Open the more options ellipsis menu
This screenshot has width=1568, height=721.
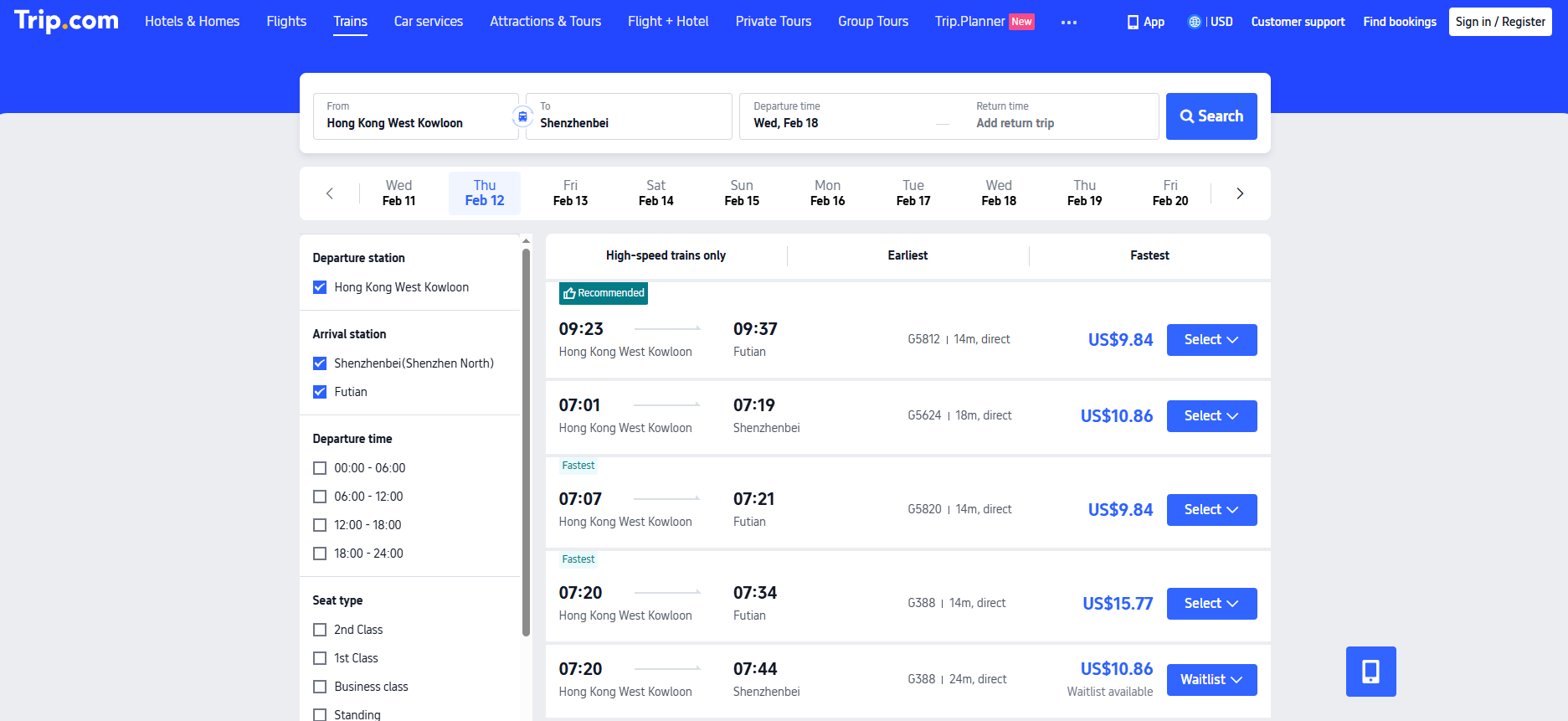[x=1068, y=23]
